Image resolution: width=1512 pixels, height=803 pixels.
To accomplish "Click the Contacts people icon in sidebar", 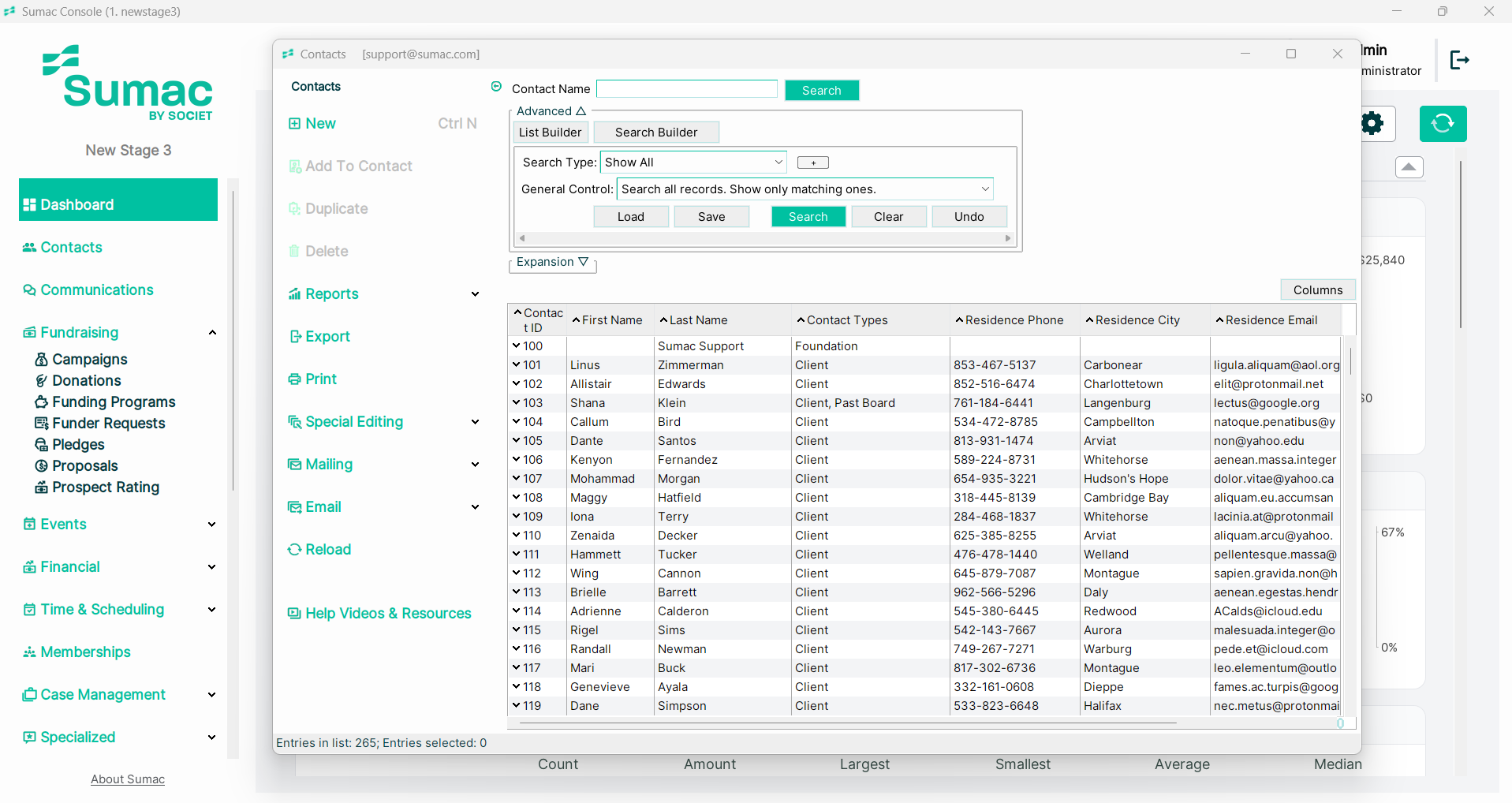I will click(x=29, y=248).
